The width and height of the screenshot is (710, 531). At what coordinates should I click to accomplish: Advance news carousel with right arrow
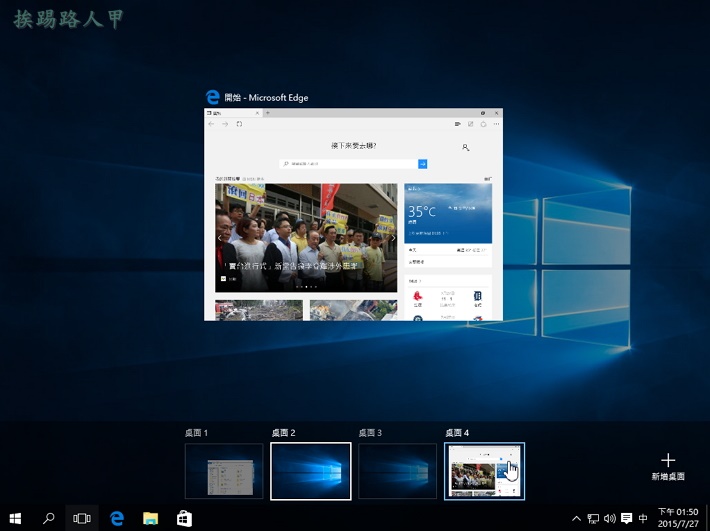(x=393, y=238)
